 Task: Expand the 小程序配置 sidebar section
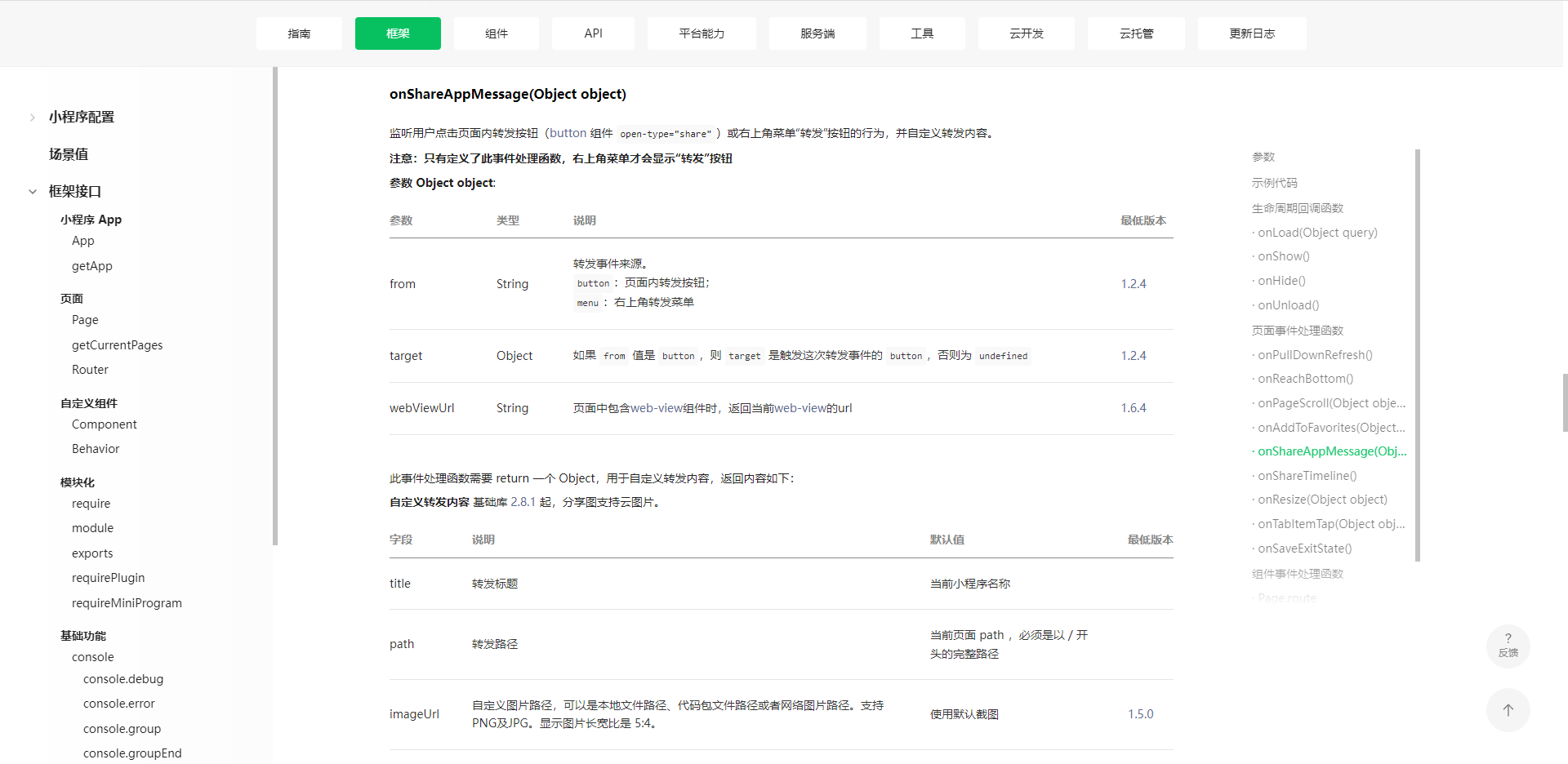click(33, 118)
